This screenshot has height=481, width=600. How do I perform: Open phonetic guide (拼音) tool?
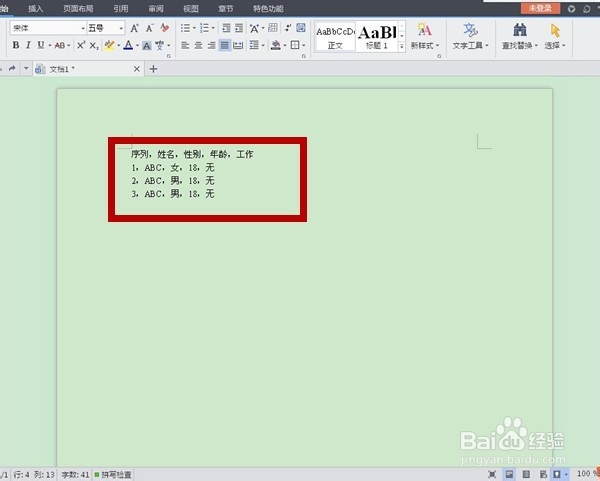click(x=160, y=46)
